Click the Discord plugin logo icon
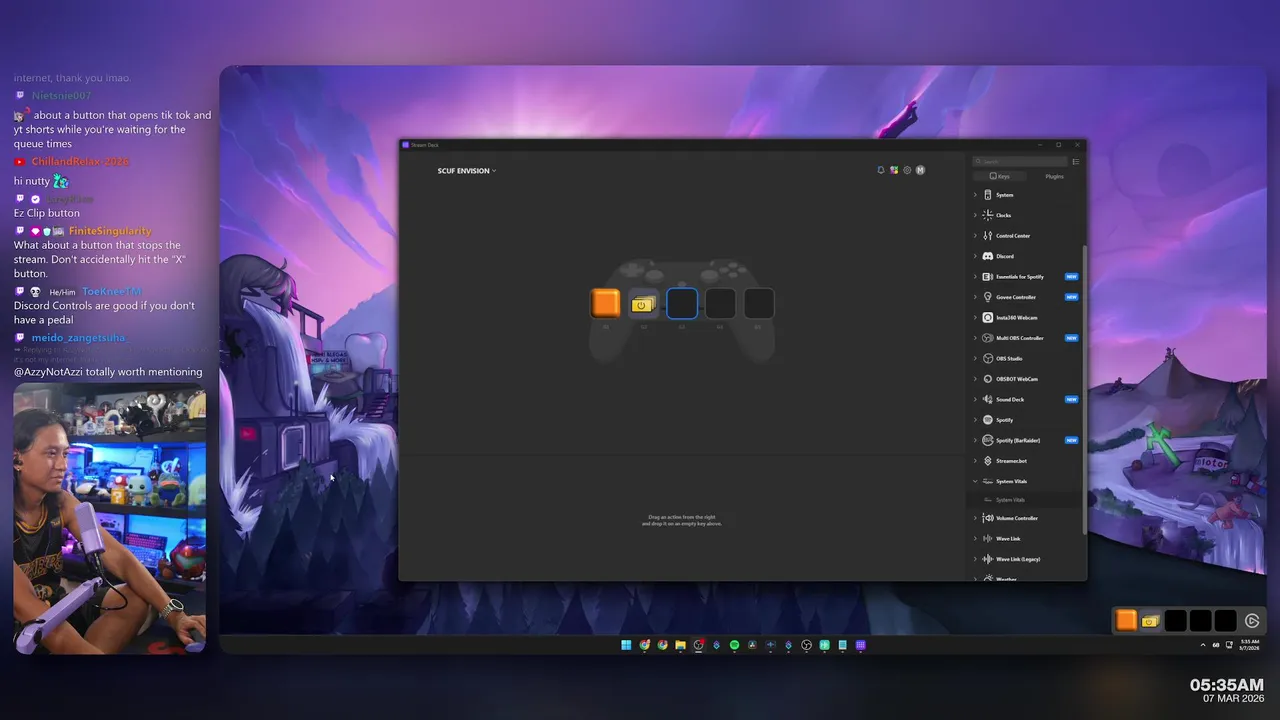Screen dimensions: 1280x720 988,256
